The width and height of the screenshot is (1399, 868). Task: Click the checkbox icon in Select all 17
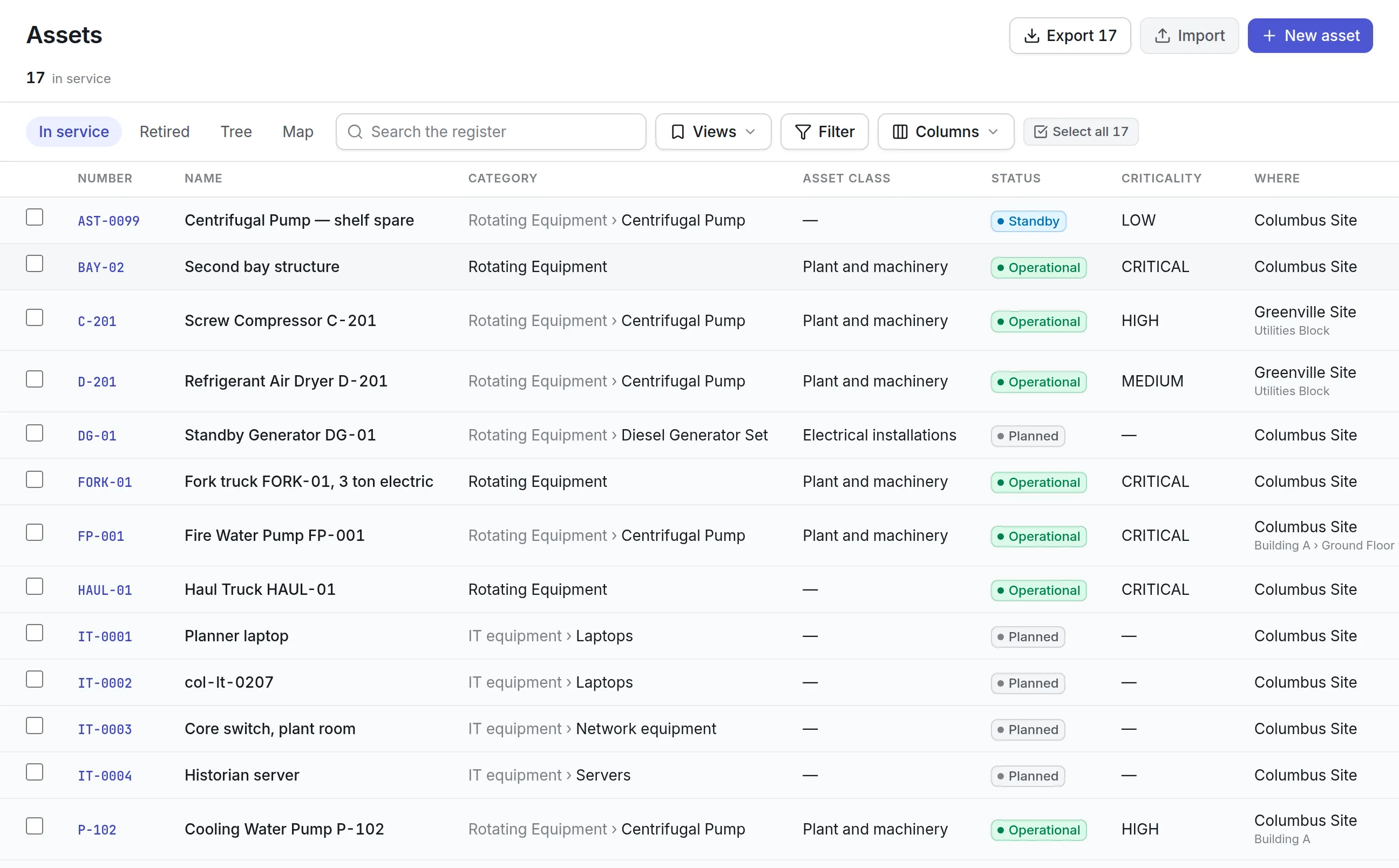pyautogui.click(x=1040, y=132)
